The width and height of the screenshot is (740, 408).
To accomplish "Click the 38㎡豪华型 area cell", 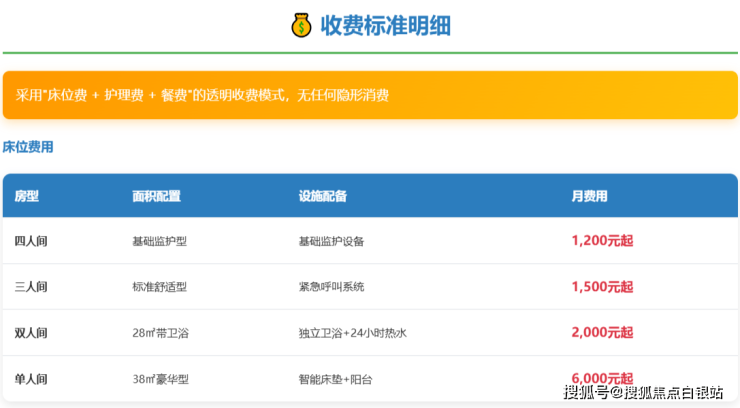I will 160,379.
